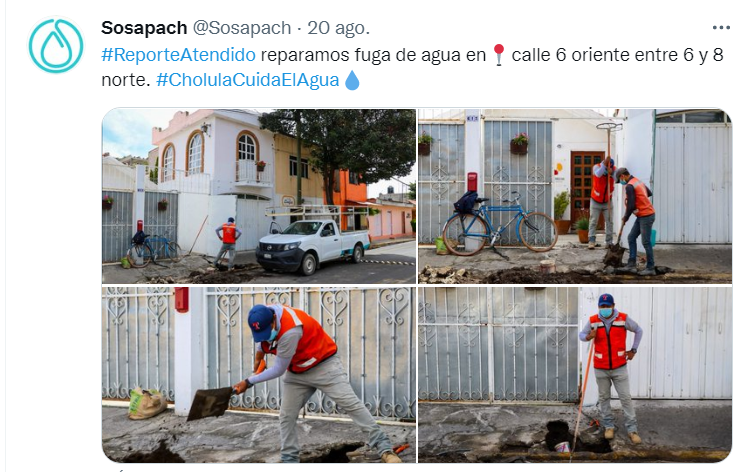Open the @Sosapach handle link
Viewport: 746px width, 472px height.
(x=242, y=28)
